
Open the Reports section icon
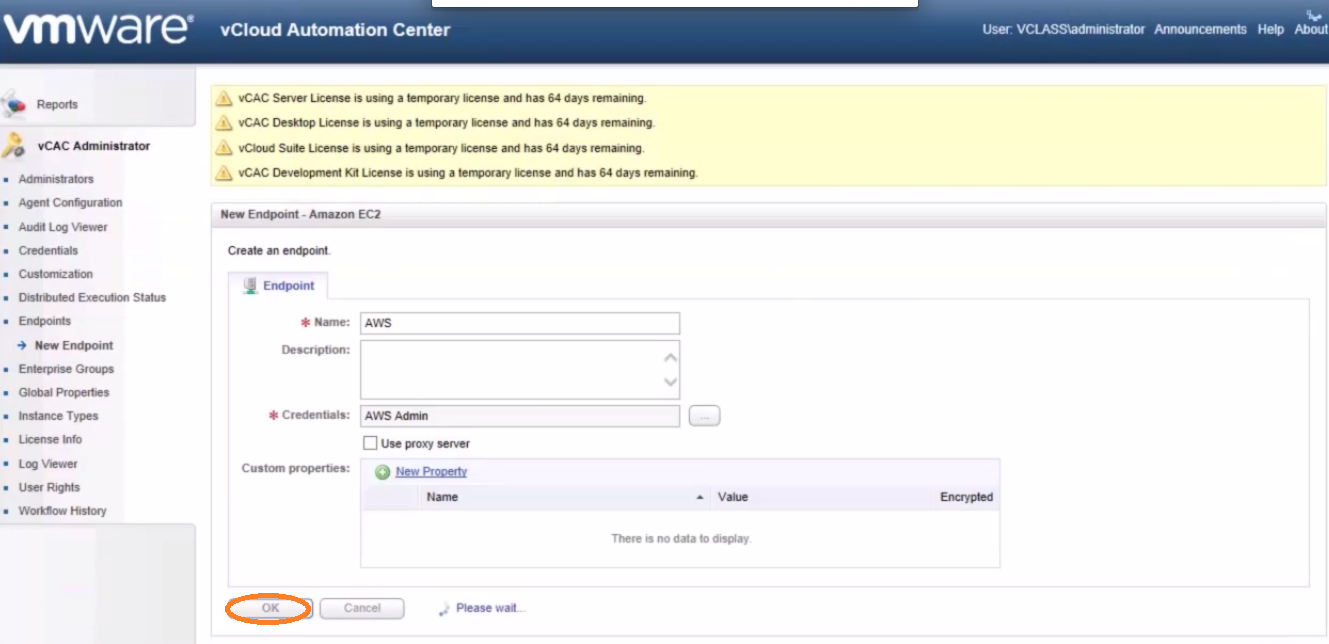[x=14, y=104]
